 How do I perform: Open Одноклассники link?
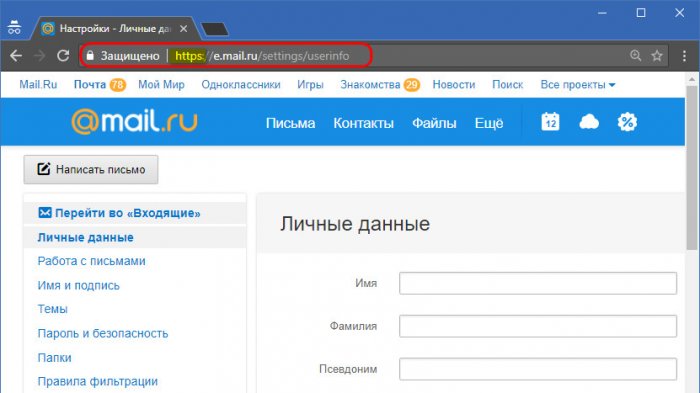click(241, 84)
